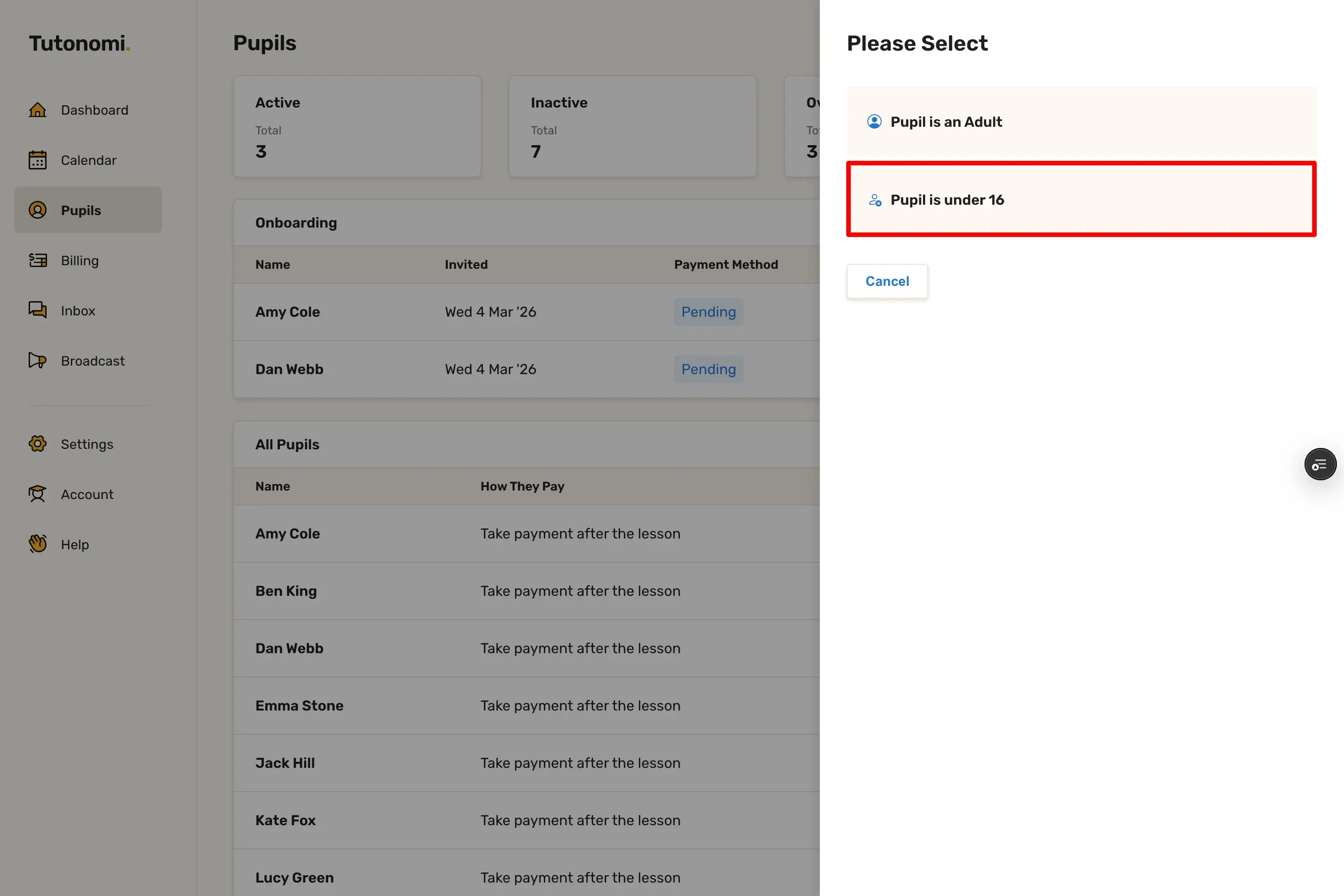Open the Inactive pupils total card
This screenshot has height=896, width=1344.
633,126
